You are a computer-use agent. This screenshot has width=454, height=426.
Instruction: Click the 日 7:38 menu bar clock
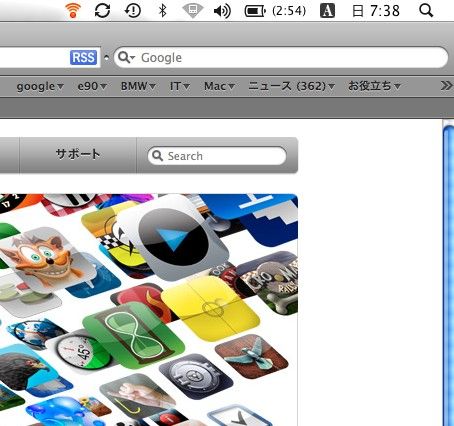pyautogui.click(x=376, y=11)
